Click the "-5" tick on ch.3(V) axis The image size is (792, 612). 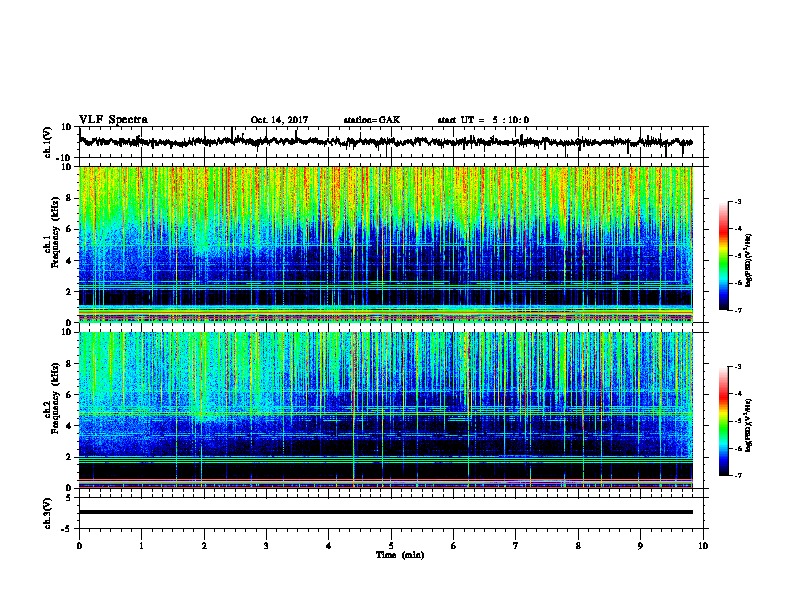pyautogui.click(x=67, y=529)
